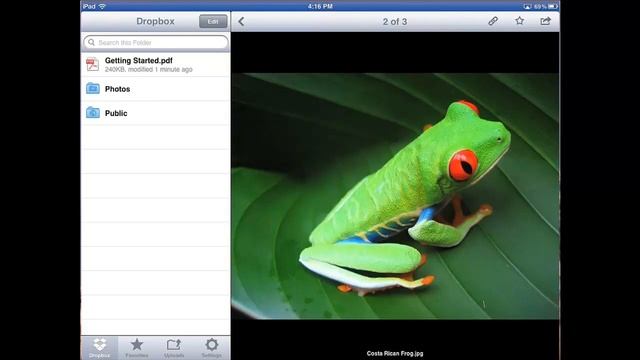Click the Edit button

213,22
